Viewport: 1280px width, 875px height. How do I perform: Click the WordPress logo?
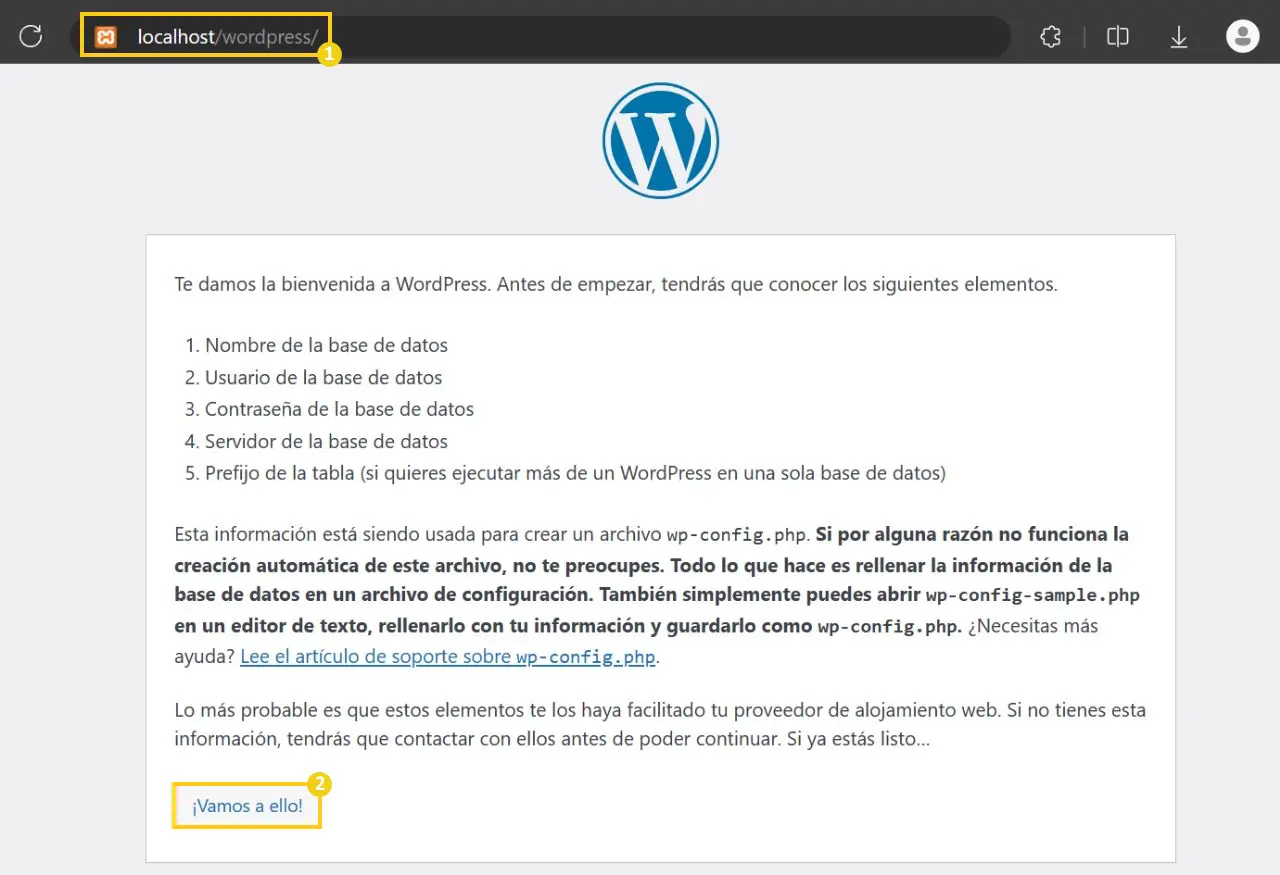coord(660,140)
